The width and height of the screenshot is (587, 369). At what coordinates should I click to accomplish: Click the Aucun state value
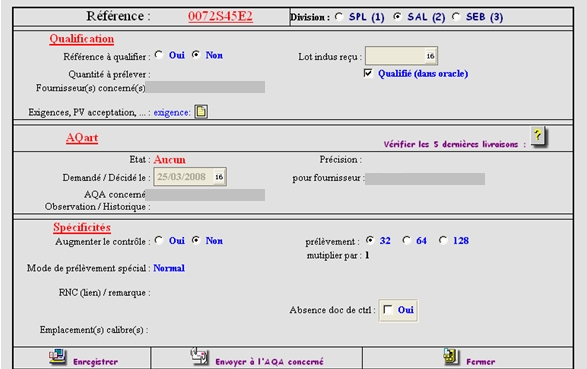tap(170, 160)
